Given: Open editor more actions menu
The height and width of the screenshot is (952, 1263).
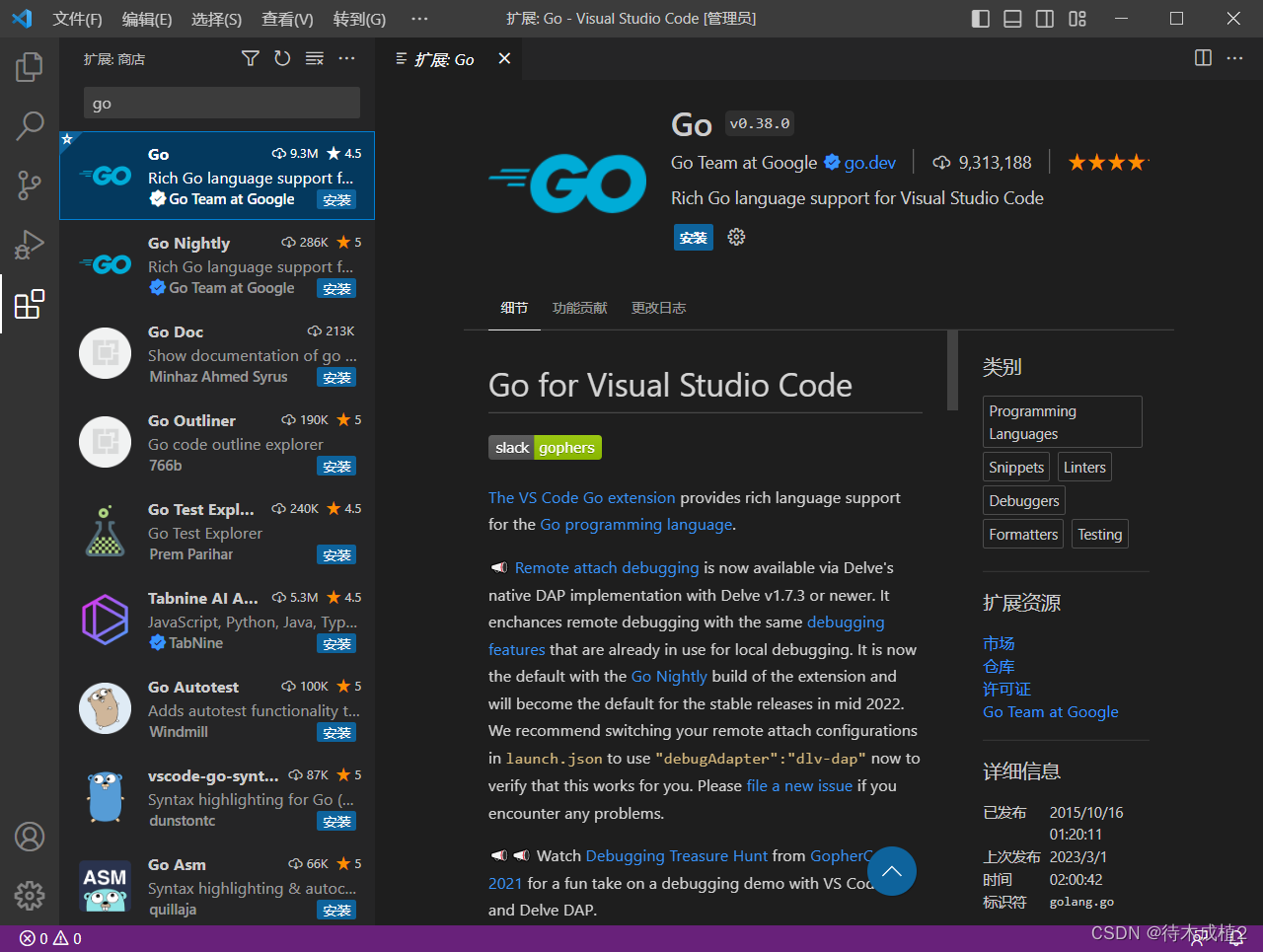Looking at the screenshot, I should click(1234, 58).
